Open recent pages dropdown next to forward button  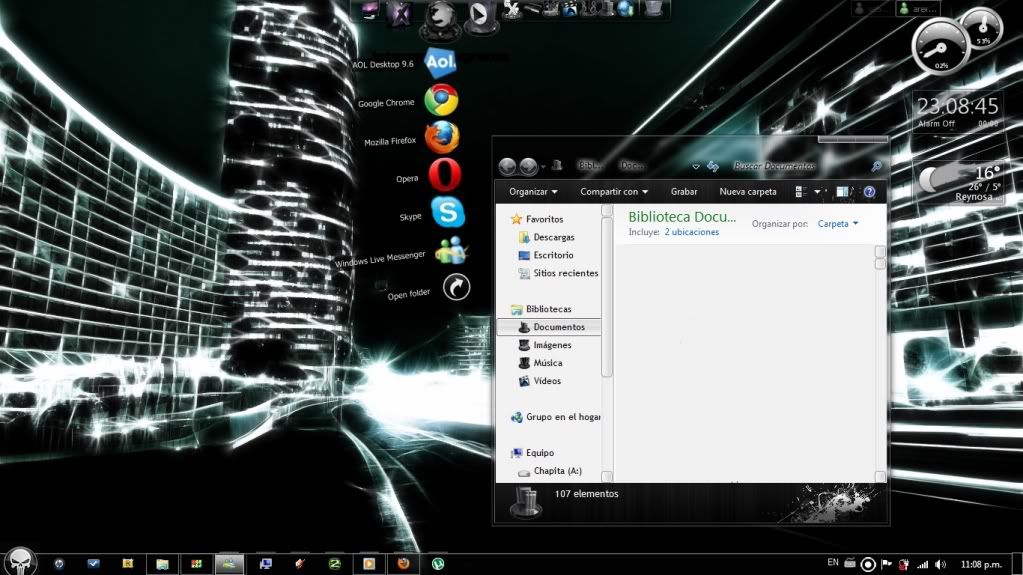543,167
